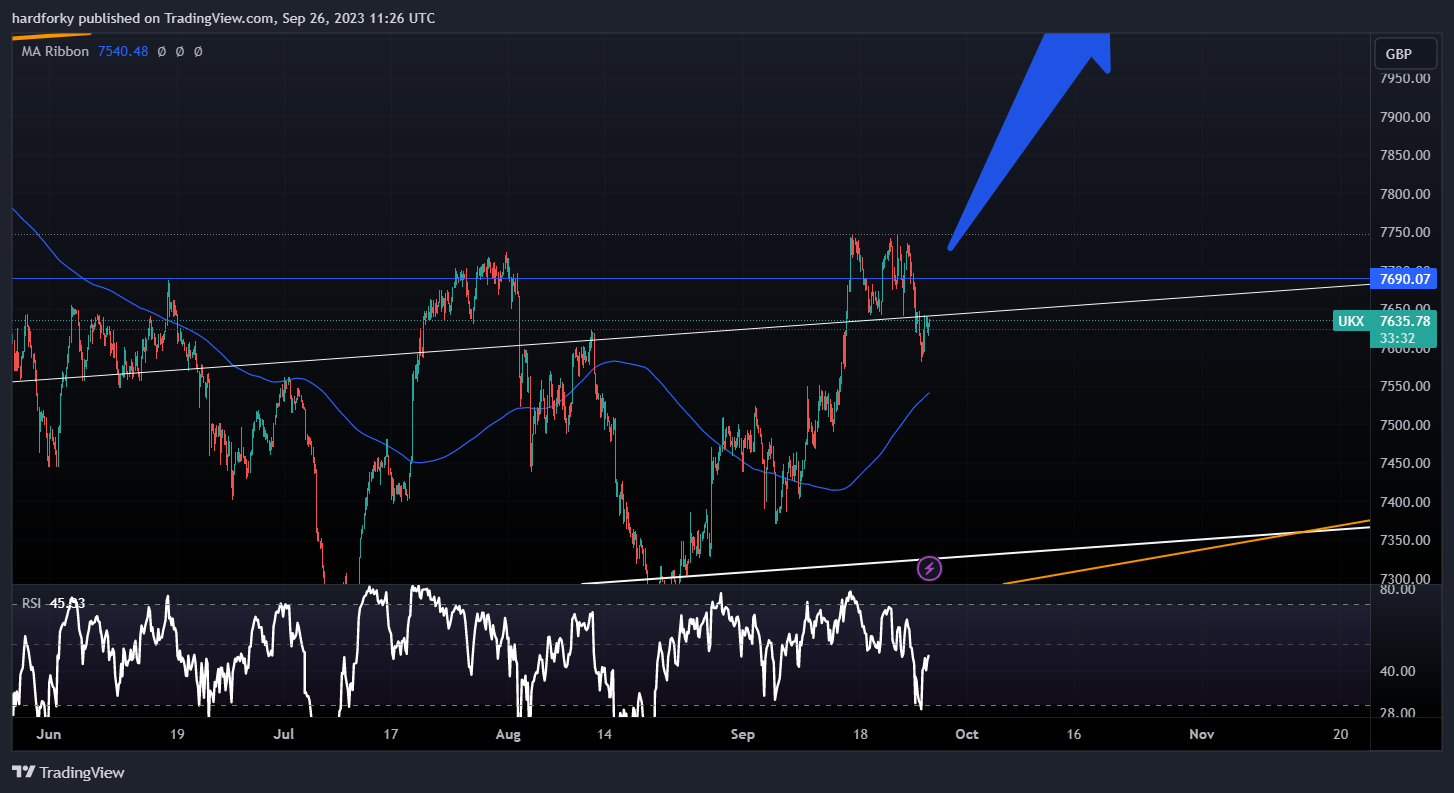Select the MA Ribbon indicator label
The height and width of the screenshot is (793, 1454).
(56, 51)
